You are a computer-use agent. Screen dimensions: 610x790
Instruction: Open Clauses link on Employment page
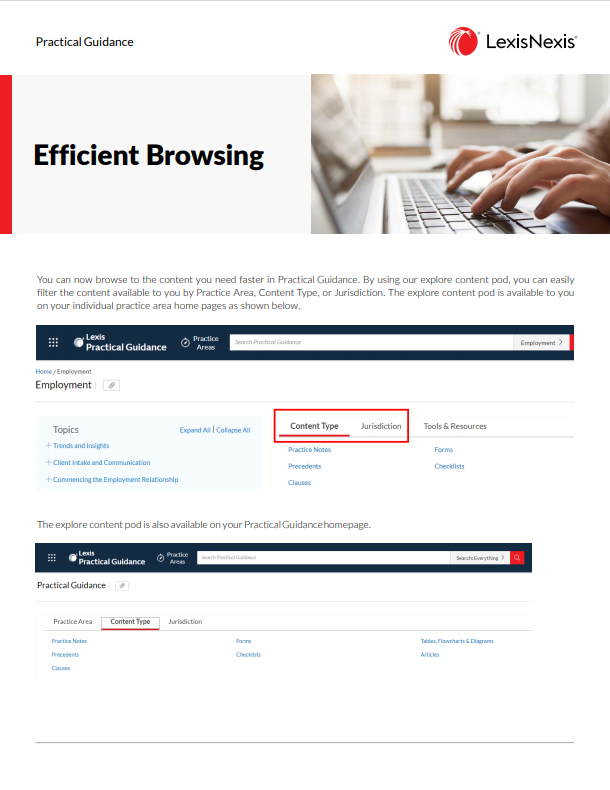(x=299, y=483)
